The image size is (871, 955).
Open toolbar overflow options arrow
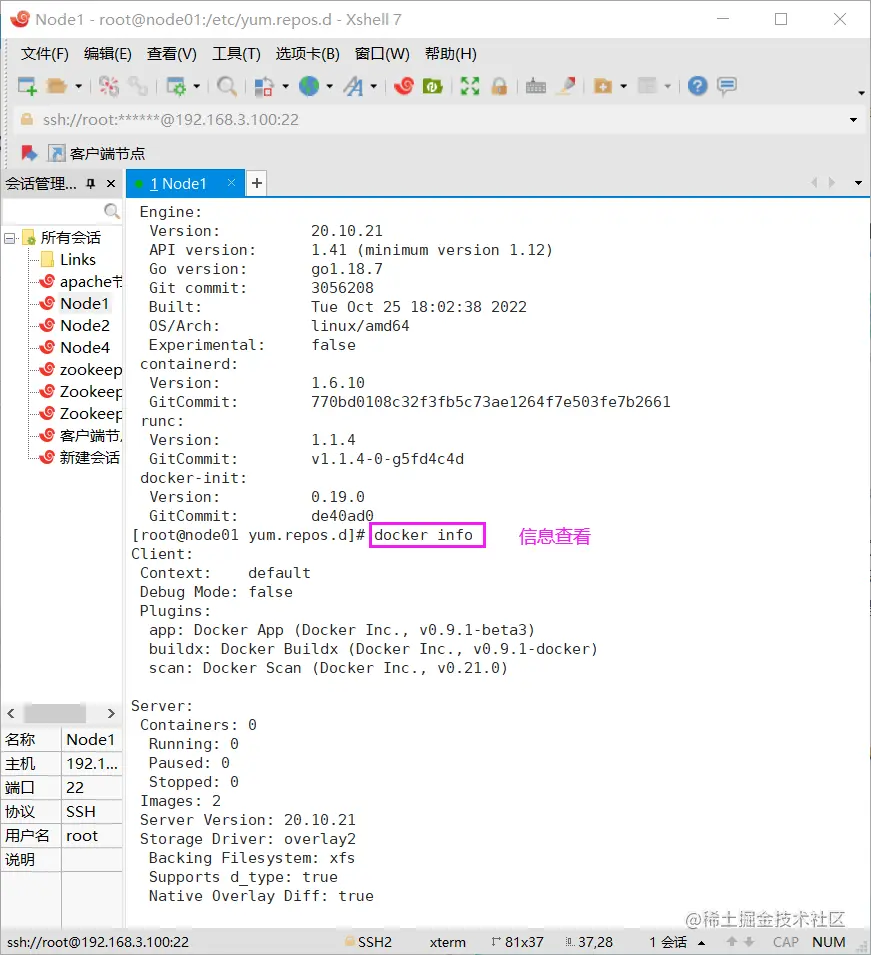pos(861,93)
